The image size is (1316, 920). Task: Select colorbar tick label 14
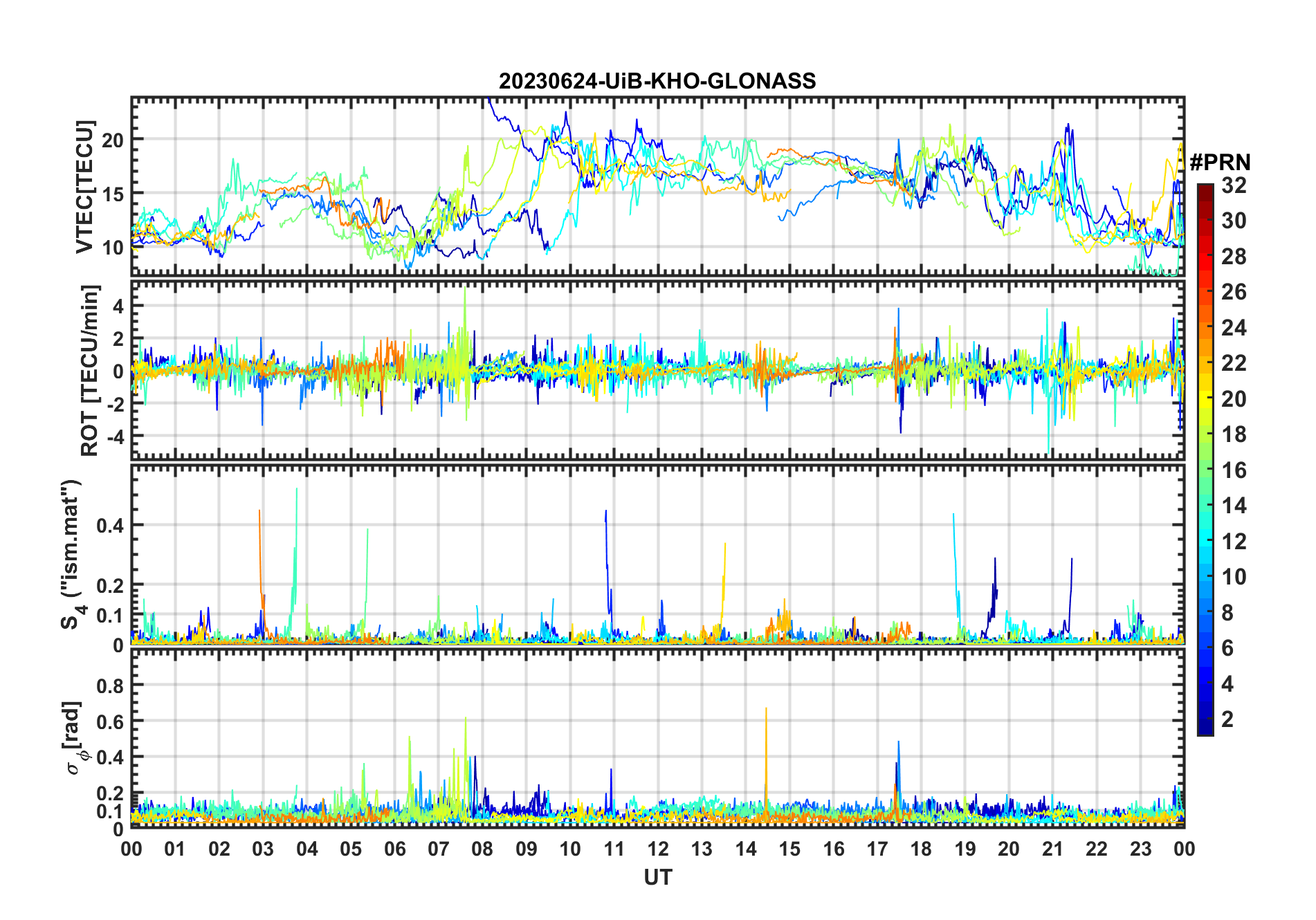[x=1234, y=506]
